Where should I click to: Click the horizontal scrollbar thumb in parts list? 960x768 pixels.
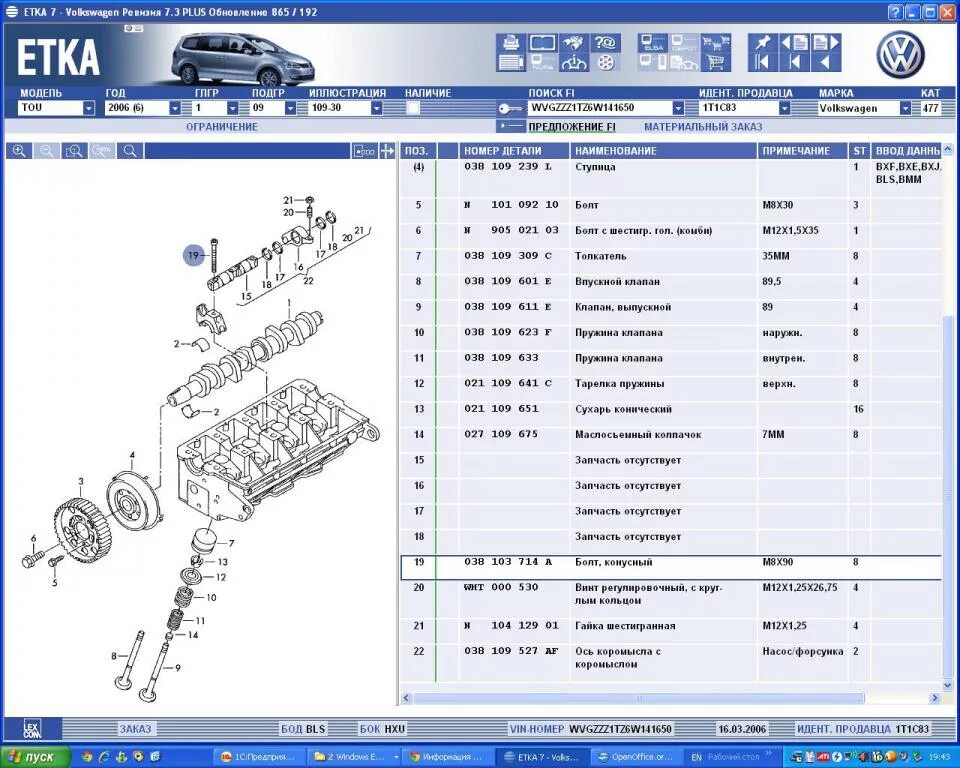pyautogui.click(x=639, y=698)
